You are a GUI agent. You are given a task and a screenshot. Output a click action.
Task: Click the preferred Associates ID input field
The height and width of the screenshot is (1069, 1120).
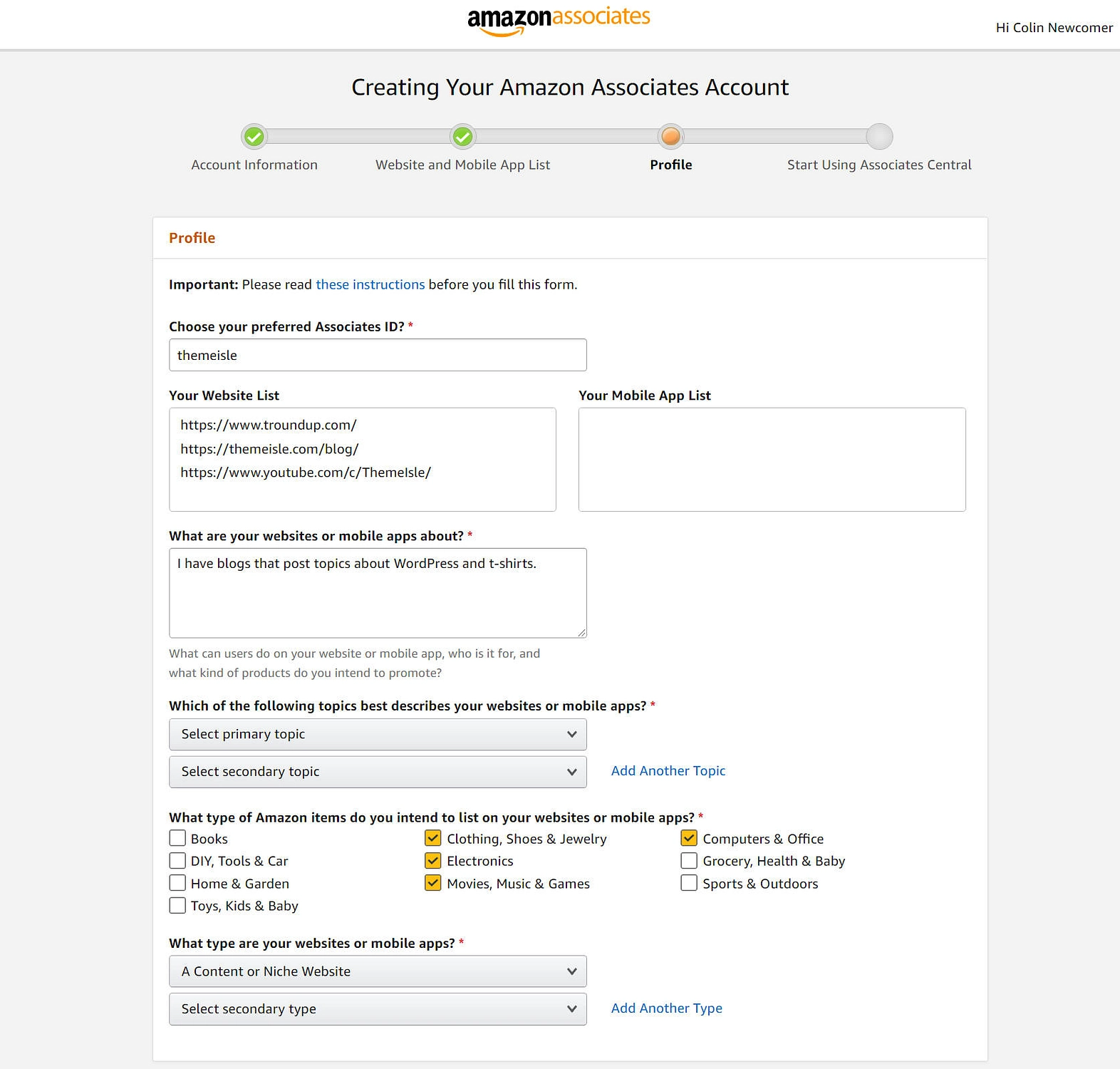pos(378,355)
